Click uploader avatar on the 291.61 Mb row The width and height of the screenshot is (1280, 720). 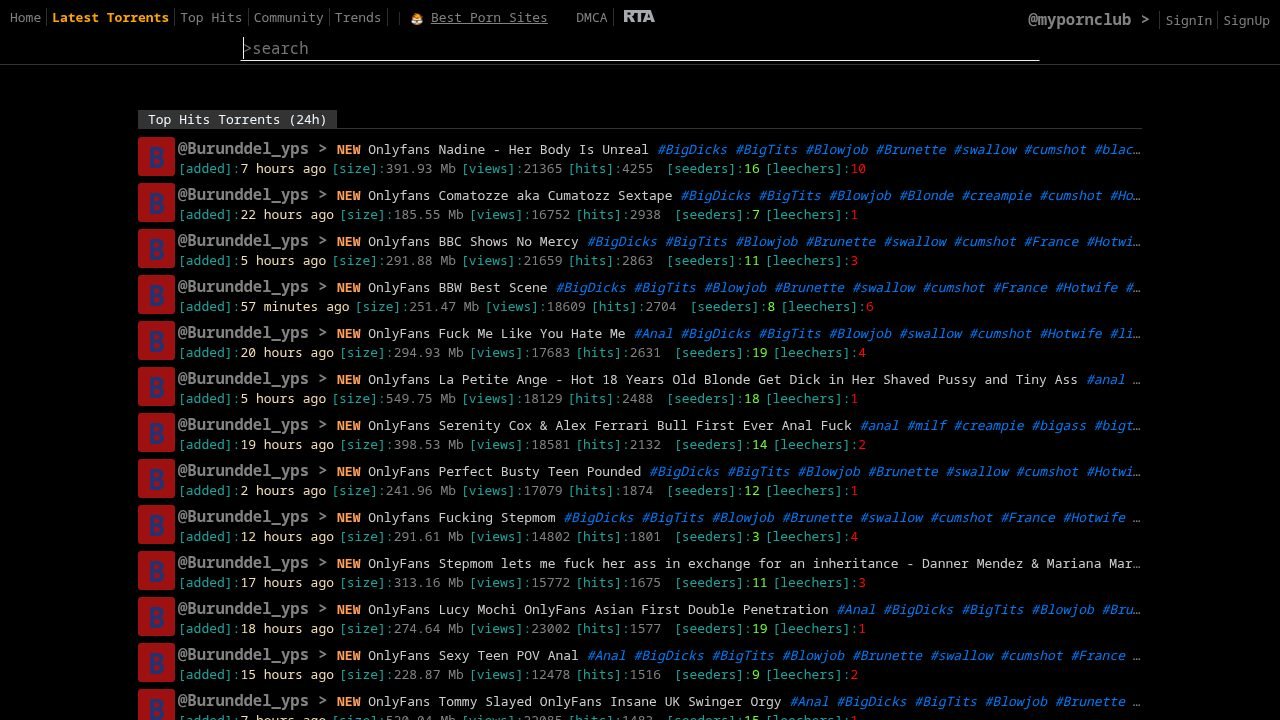click(156, 525)
